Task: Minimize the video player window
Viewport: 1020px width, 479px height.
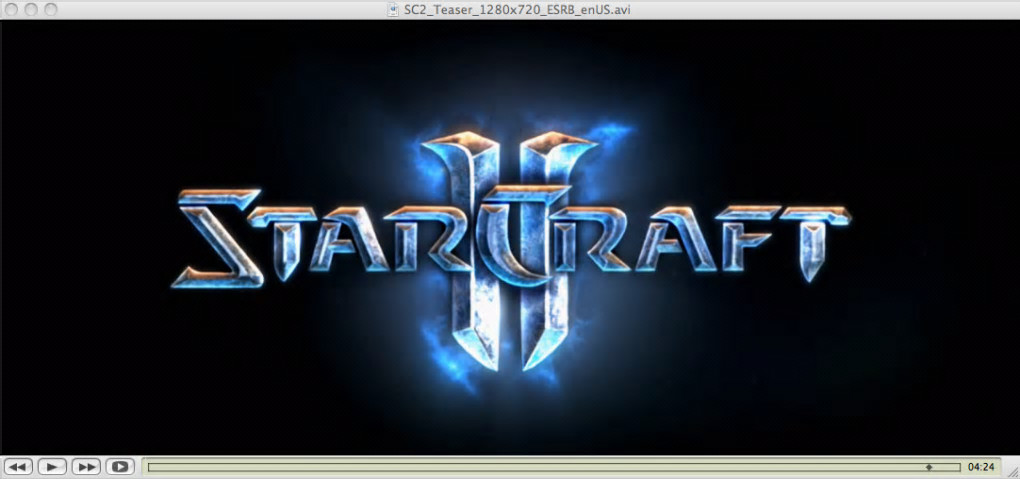Action: pos(31,9)
